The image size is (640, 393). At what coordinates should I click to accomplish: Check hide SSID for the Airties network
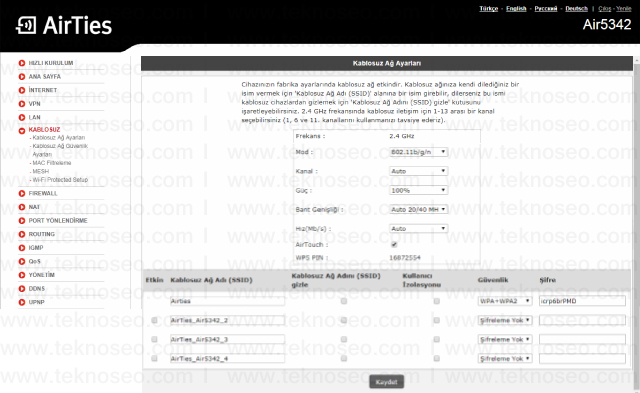pyautogui.click(x=344, y=301)
